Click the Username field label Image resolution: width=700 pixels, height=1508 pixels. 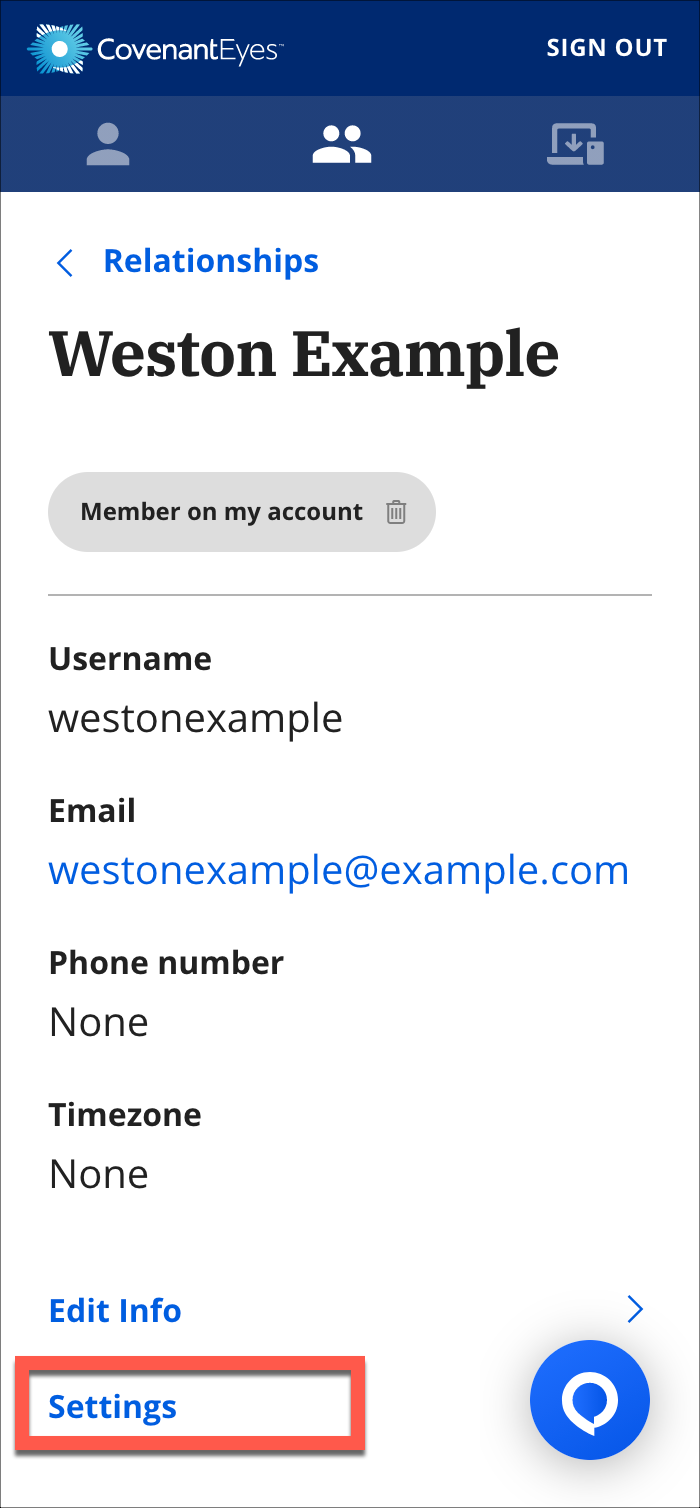click(x=130, y=659)
